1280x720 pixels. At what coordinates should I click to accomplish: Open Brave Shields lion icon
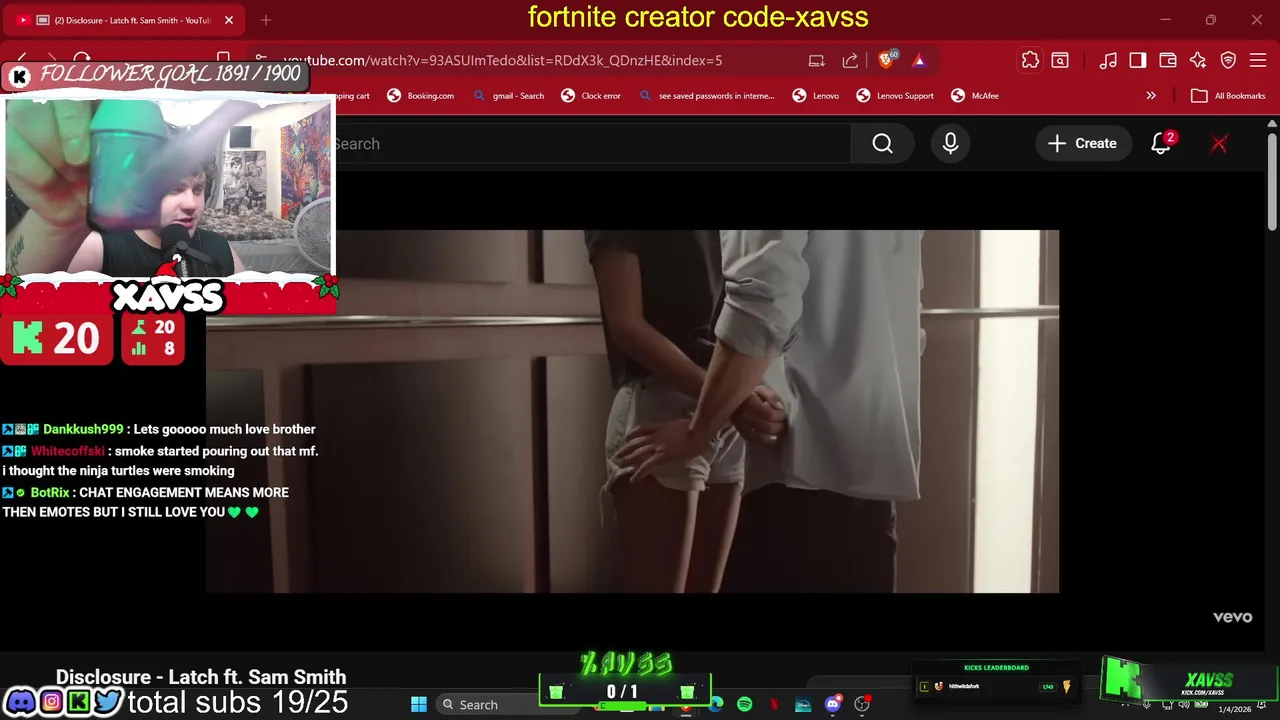pyautogui.click(x=886, y=60)
